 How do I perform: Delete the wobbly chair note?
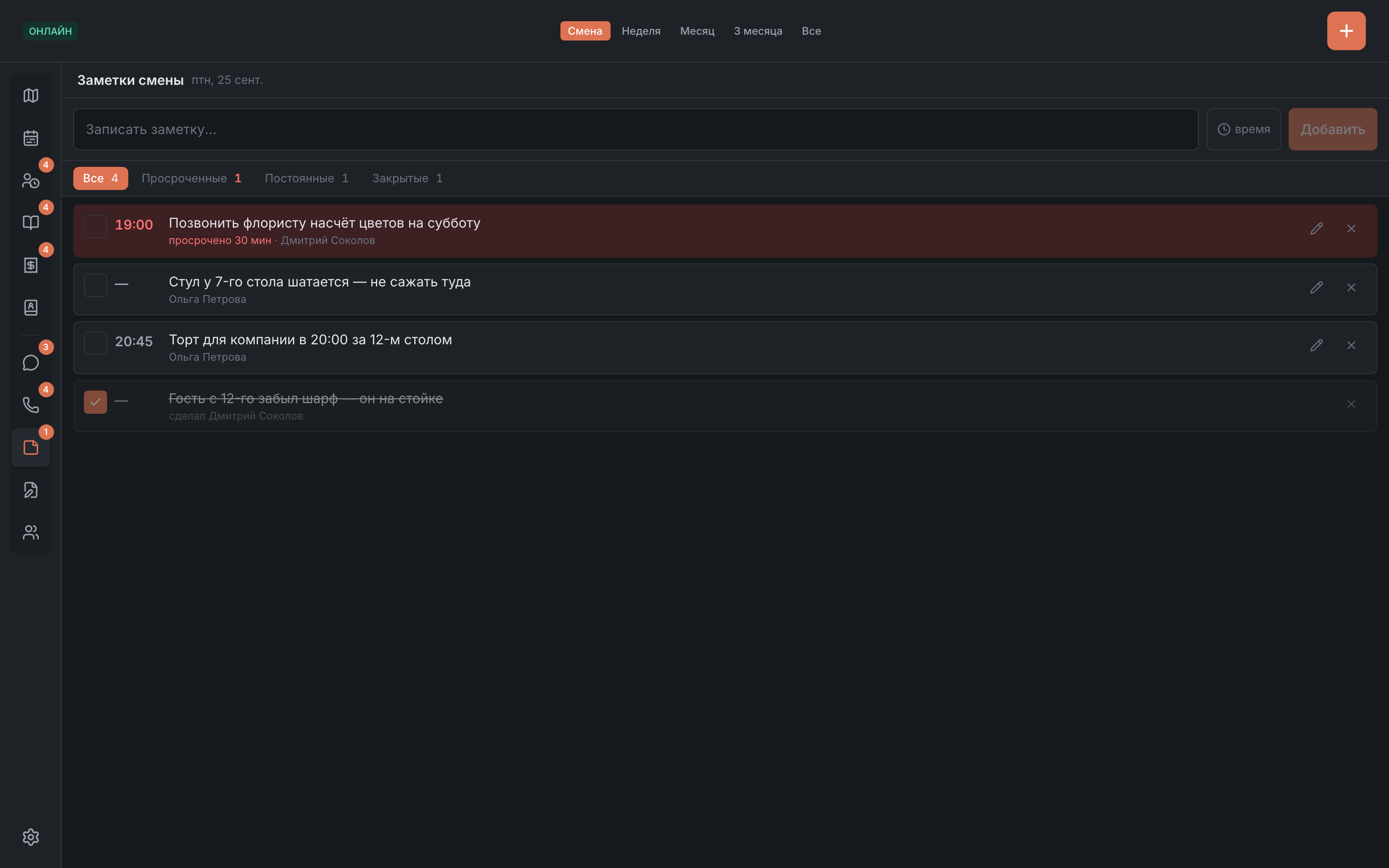tap(1351, 287)
